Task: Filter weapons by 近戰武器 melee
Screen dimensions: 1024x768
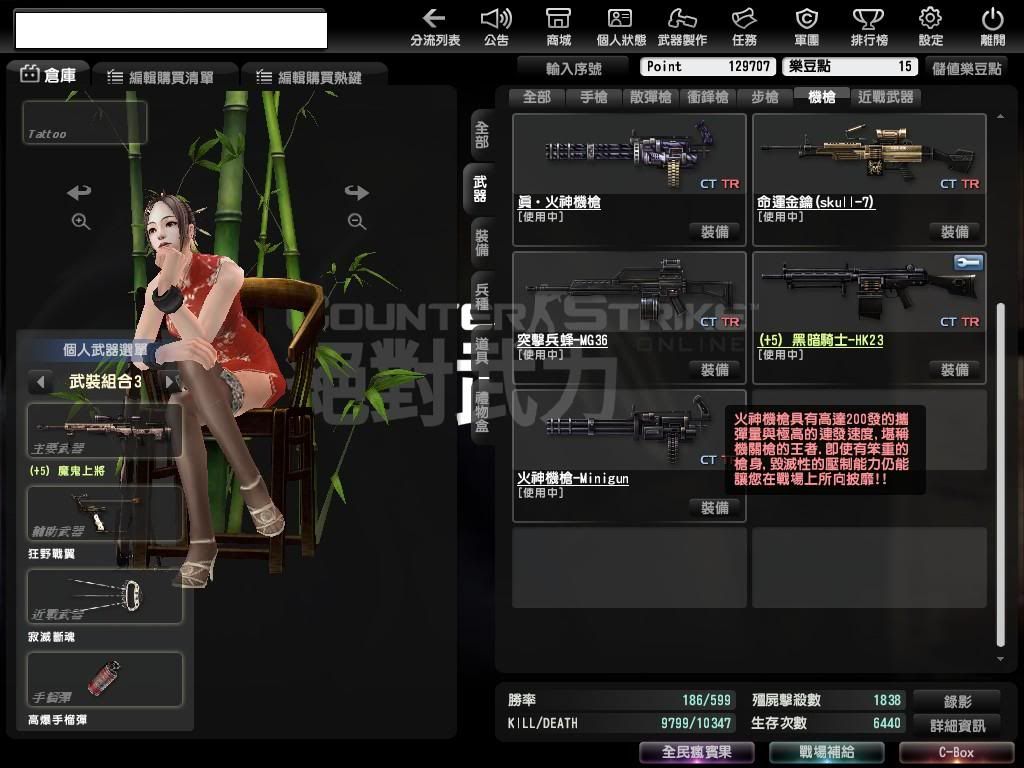Action: point(886,97)
